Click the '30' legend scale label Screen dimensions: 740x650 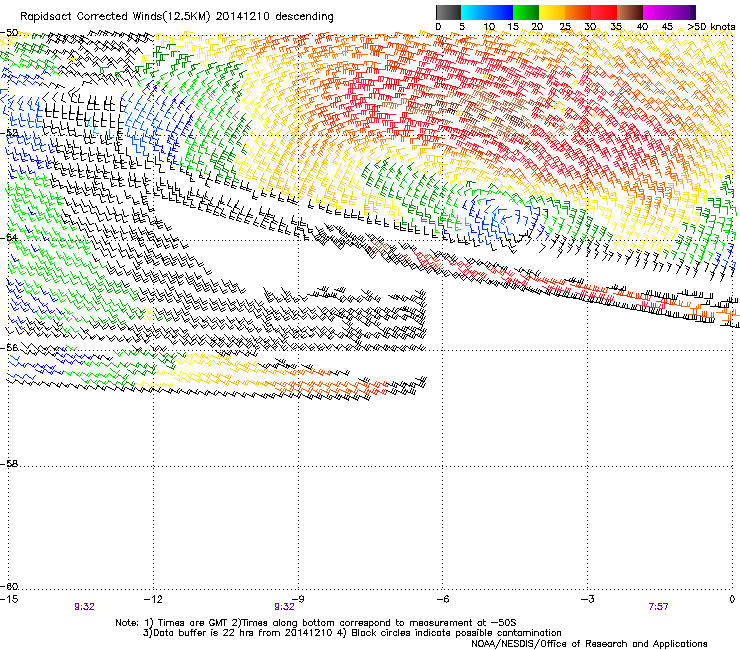[x=590, y=27]
